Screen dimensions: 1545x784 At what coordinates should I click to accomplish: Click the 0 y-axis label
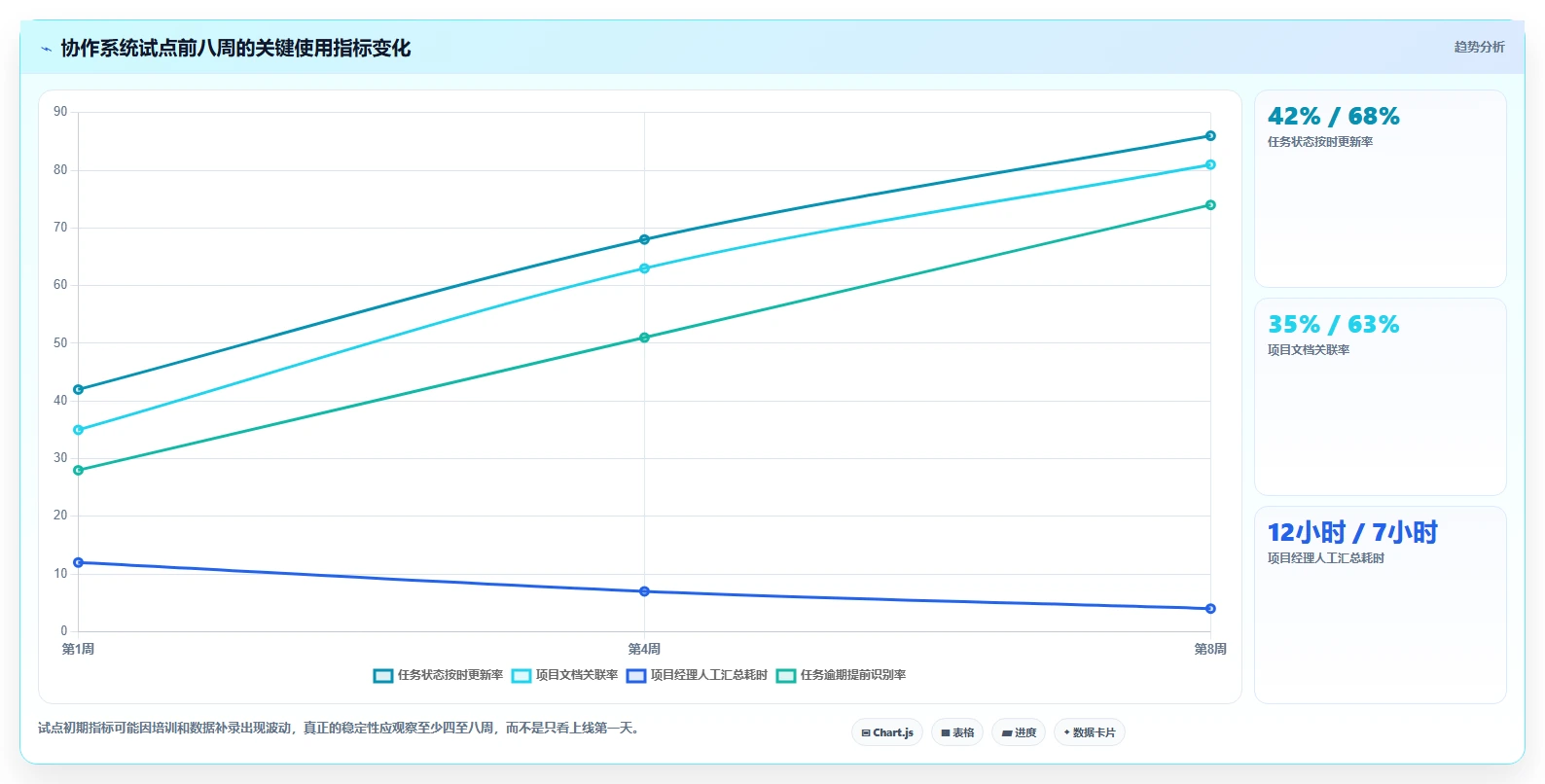64,630
